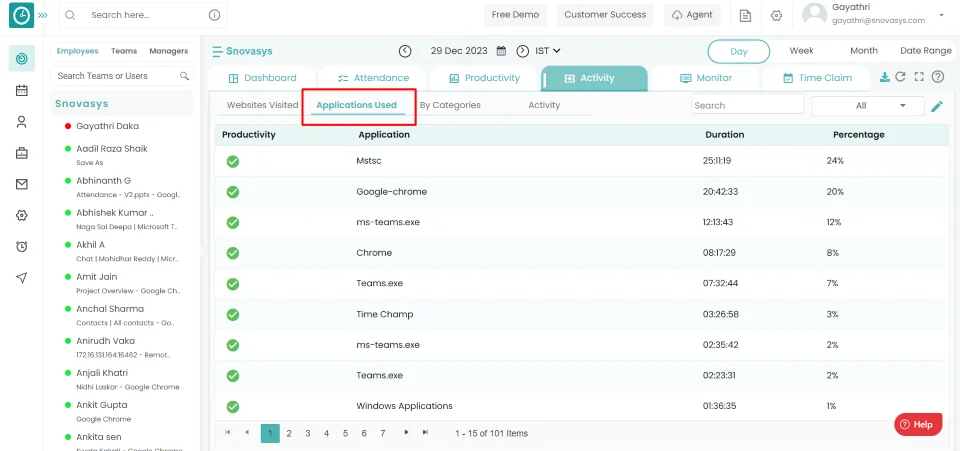Select employee Aadil Raza Shaik
This screenshot has width=960, height=451.
111,149
